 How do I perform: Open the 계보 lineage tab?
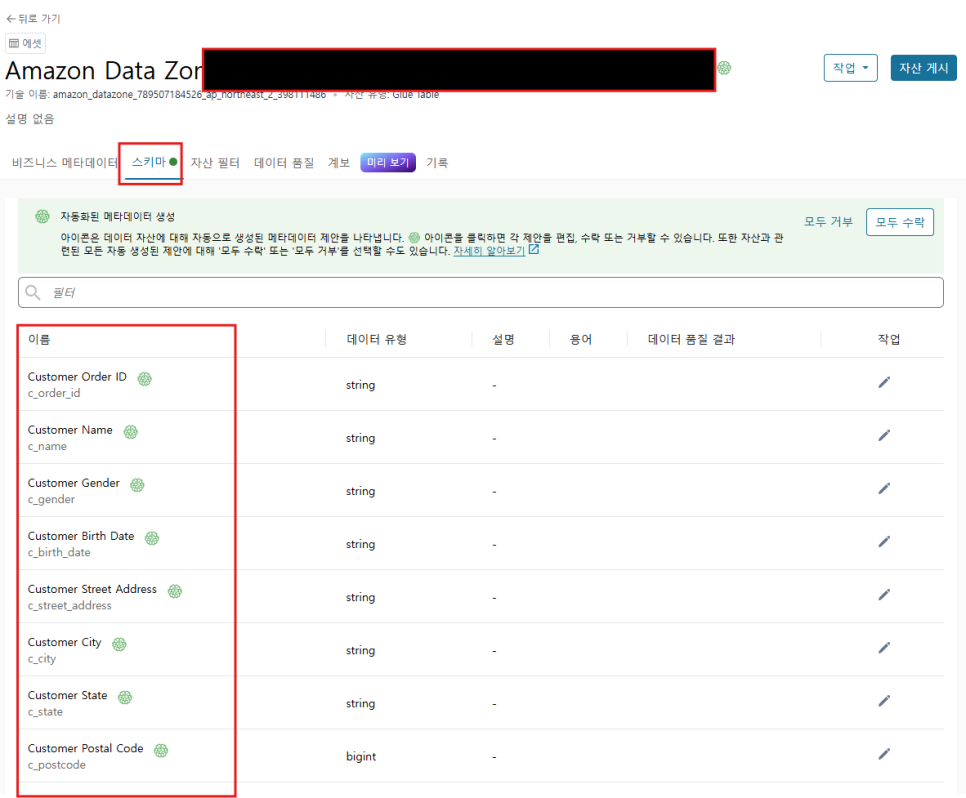[x=339, y=163]
